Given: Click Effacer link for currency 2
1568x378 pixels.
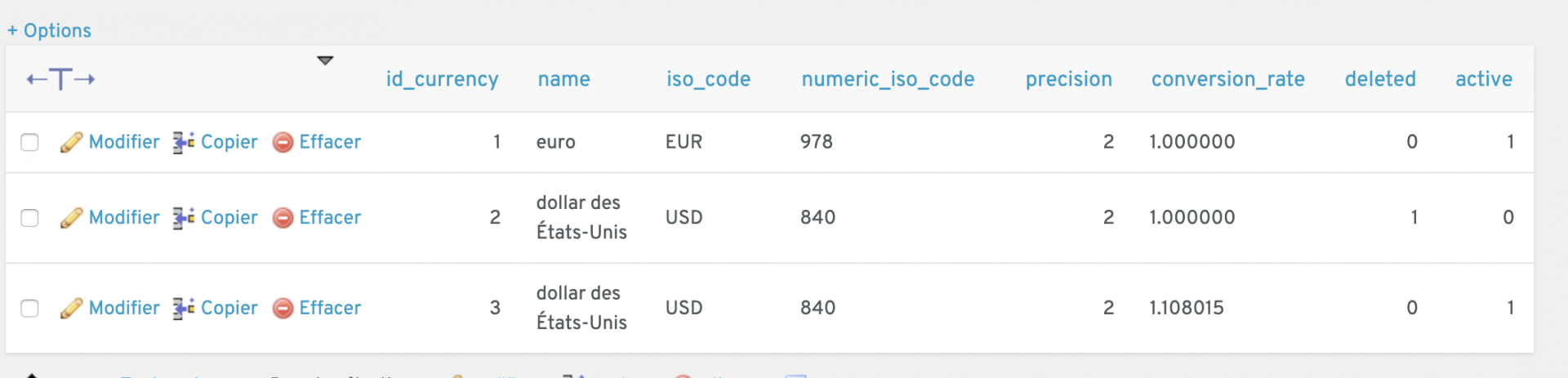Looking at the screenshot, I should coord(329,218).
